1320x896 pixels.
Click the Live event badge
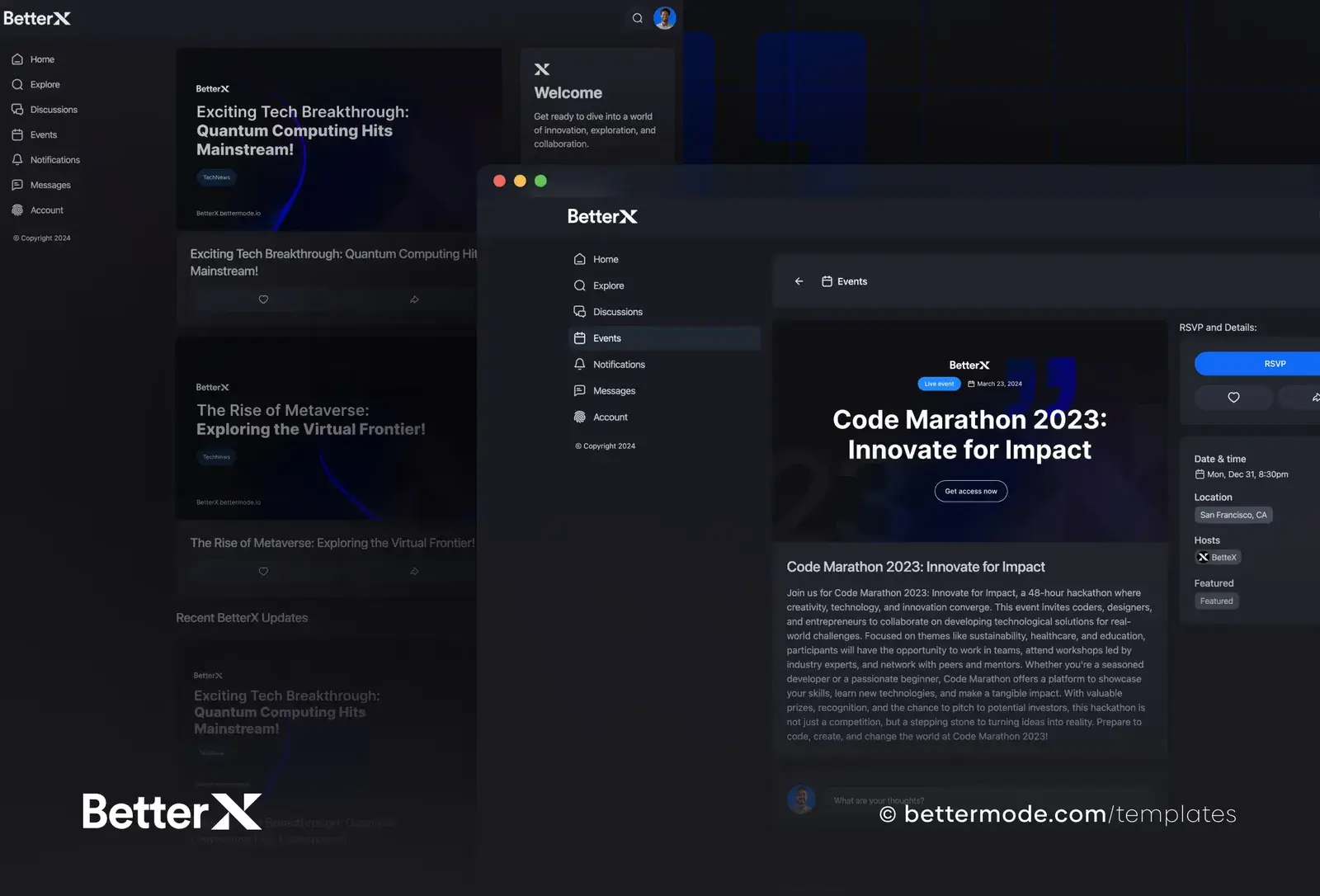click(x=939, y=384)
